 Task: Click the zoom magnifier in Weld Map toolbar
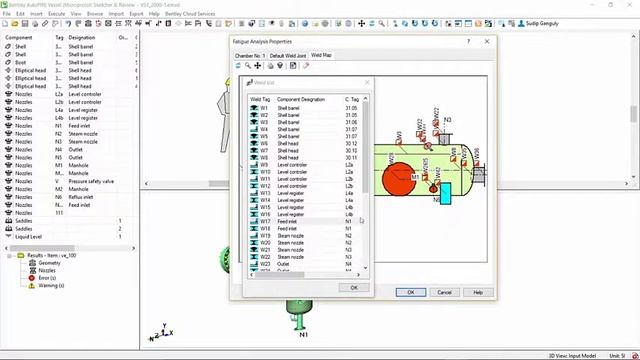tap(248, 66)
